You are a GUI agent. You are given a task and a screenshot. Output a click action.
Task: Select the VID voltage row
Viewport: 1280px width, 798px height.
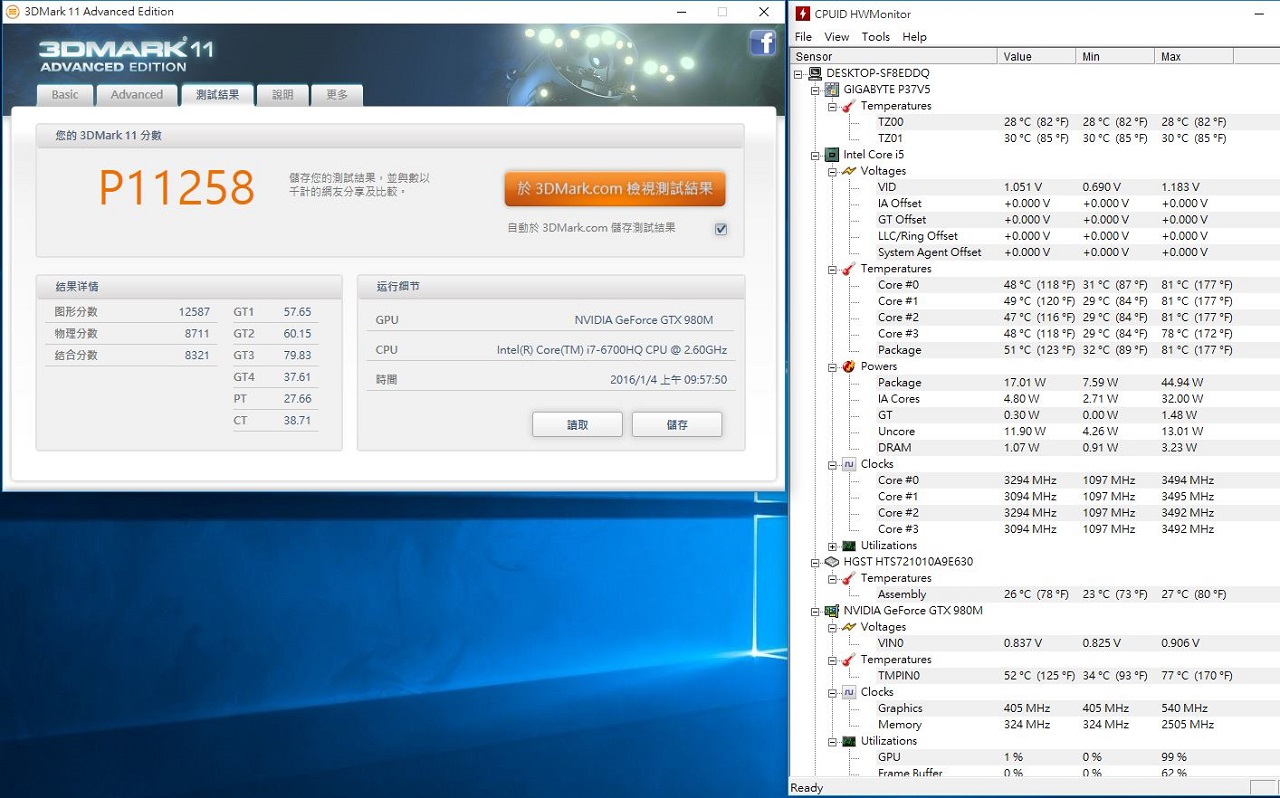coord(1034,187)
